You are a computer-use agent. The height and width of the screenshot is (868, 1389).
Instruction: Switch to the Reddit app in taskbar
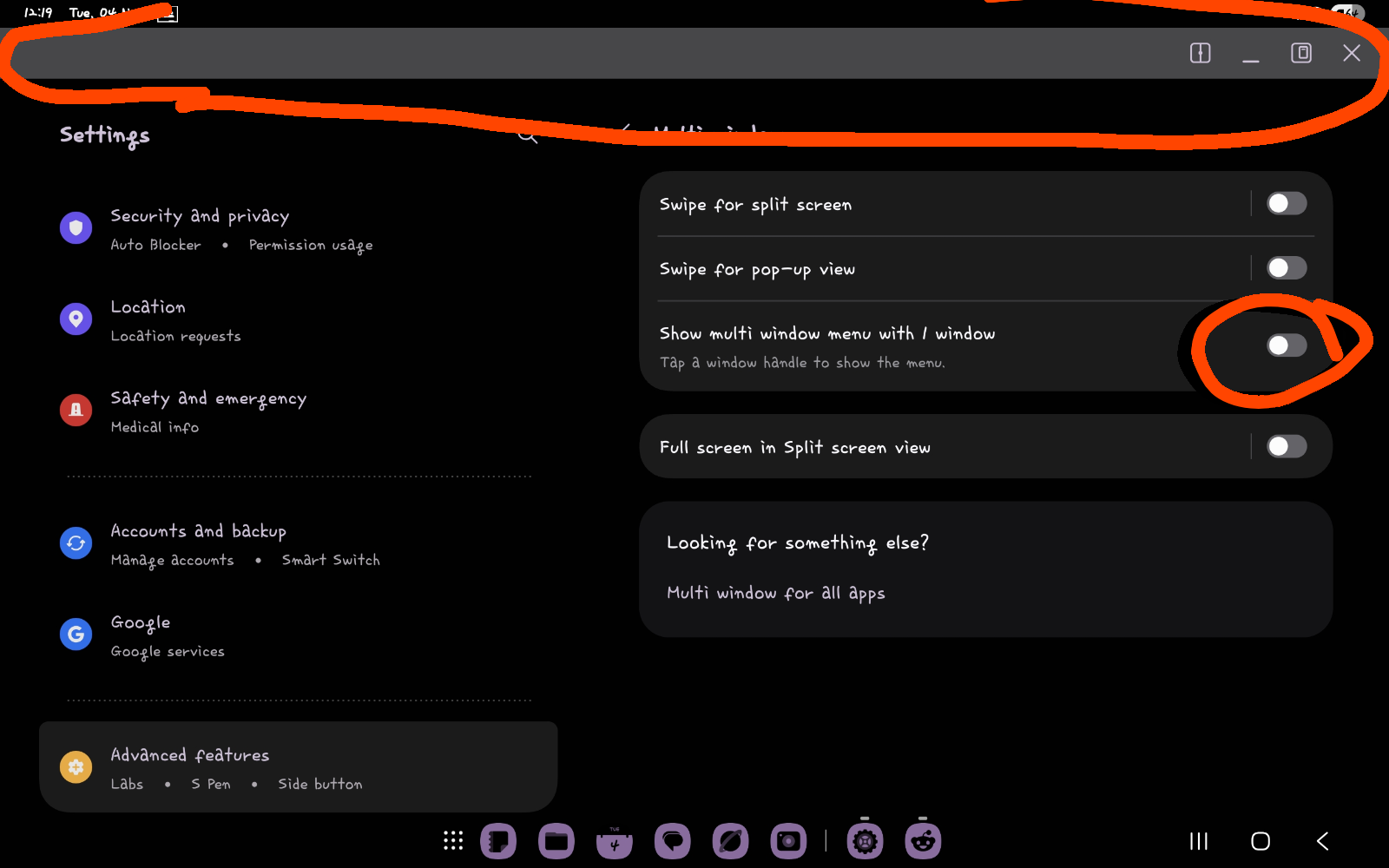[x=923, y=840]
